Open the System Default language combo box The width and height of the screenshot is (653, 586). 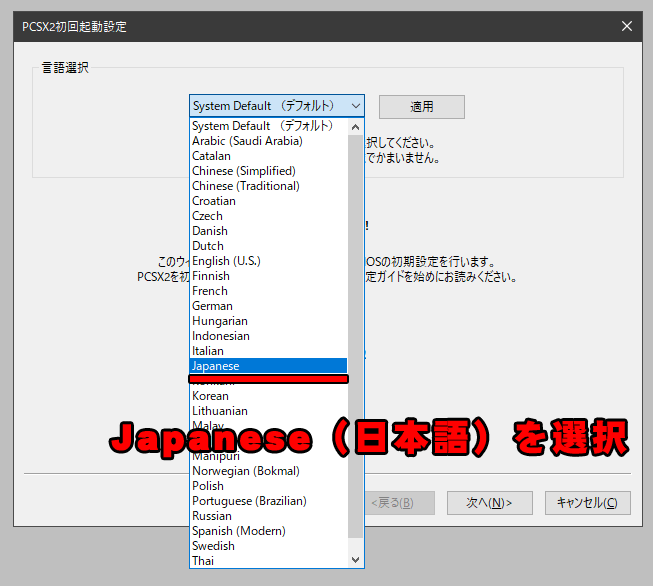coord(277,106)
